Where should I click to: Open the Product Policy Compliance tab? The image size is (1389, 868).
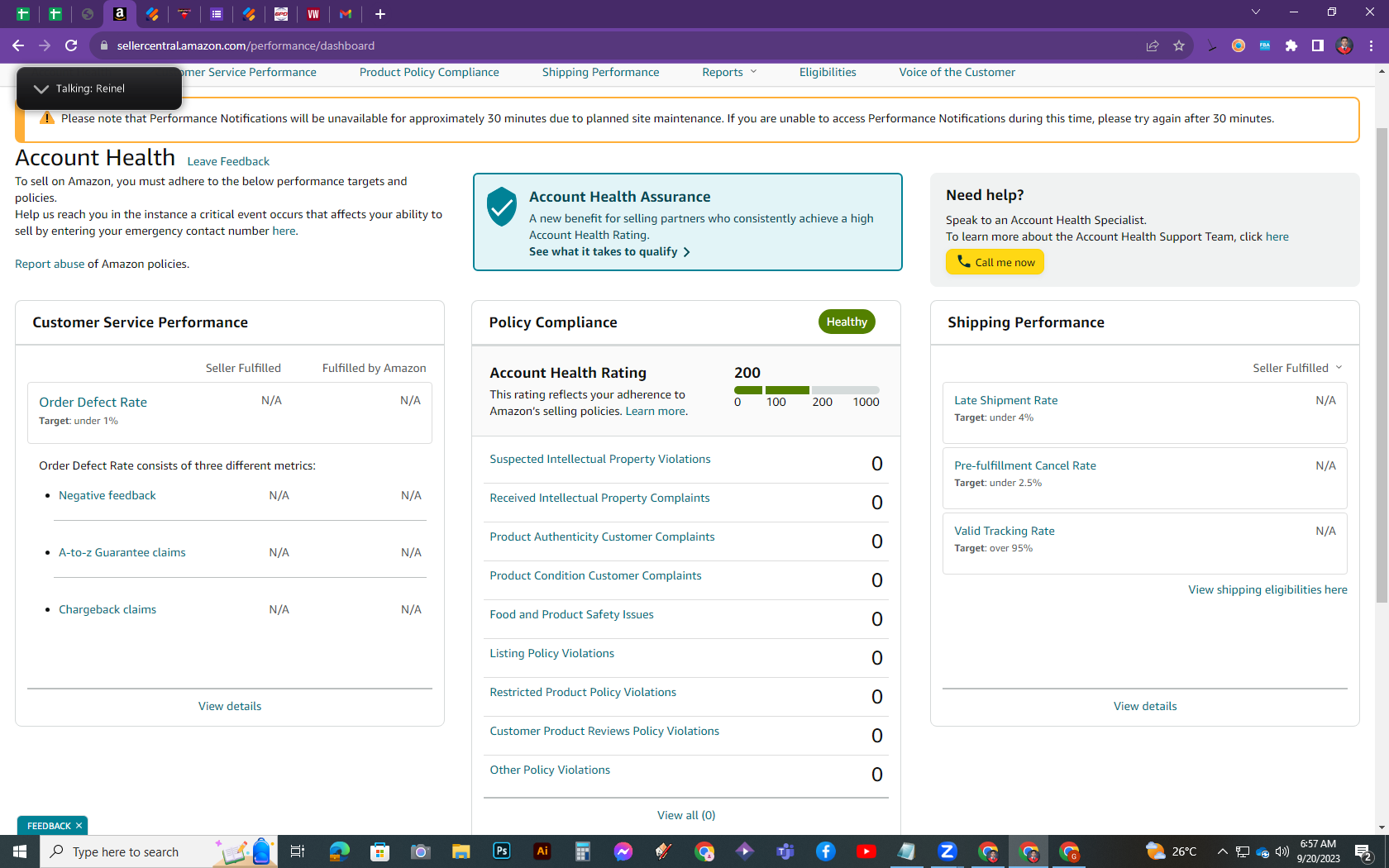point(429,72)
